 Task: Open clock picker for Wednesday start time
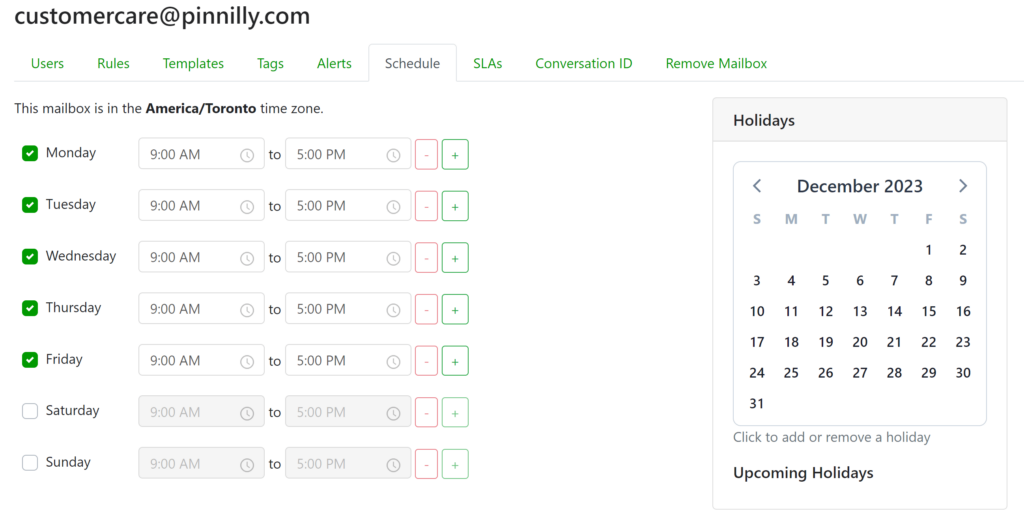pyautogui.click(x=247, y=259)
